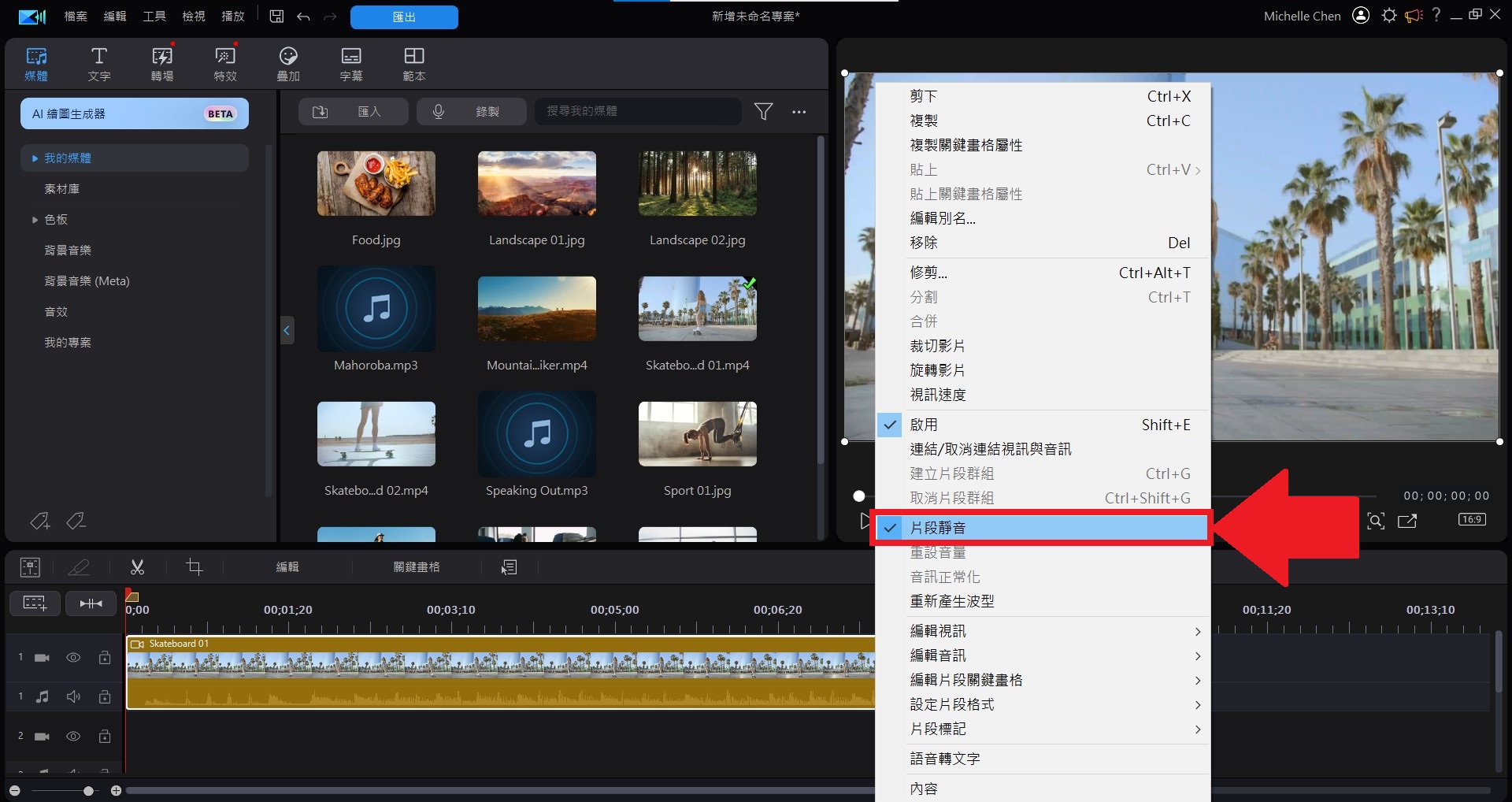Open the 字幕 (Subtitles) panel

click(x=350, y=63)
